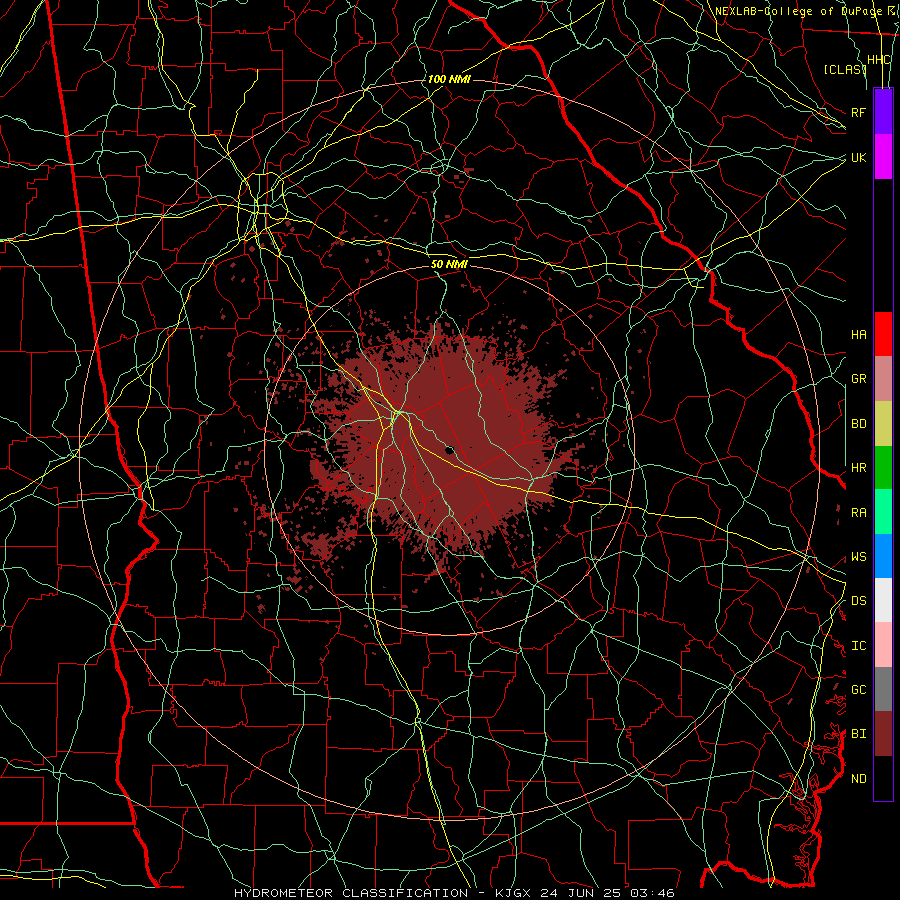Click the RF legend label
This screenshot has width=900, height=900.
(x=858, y=112)
